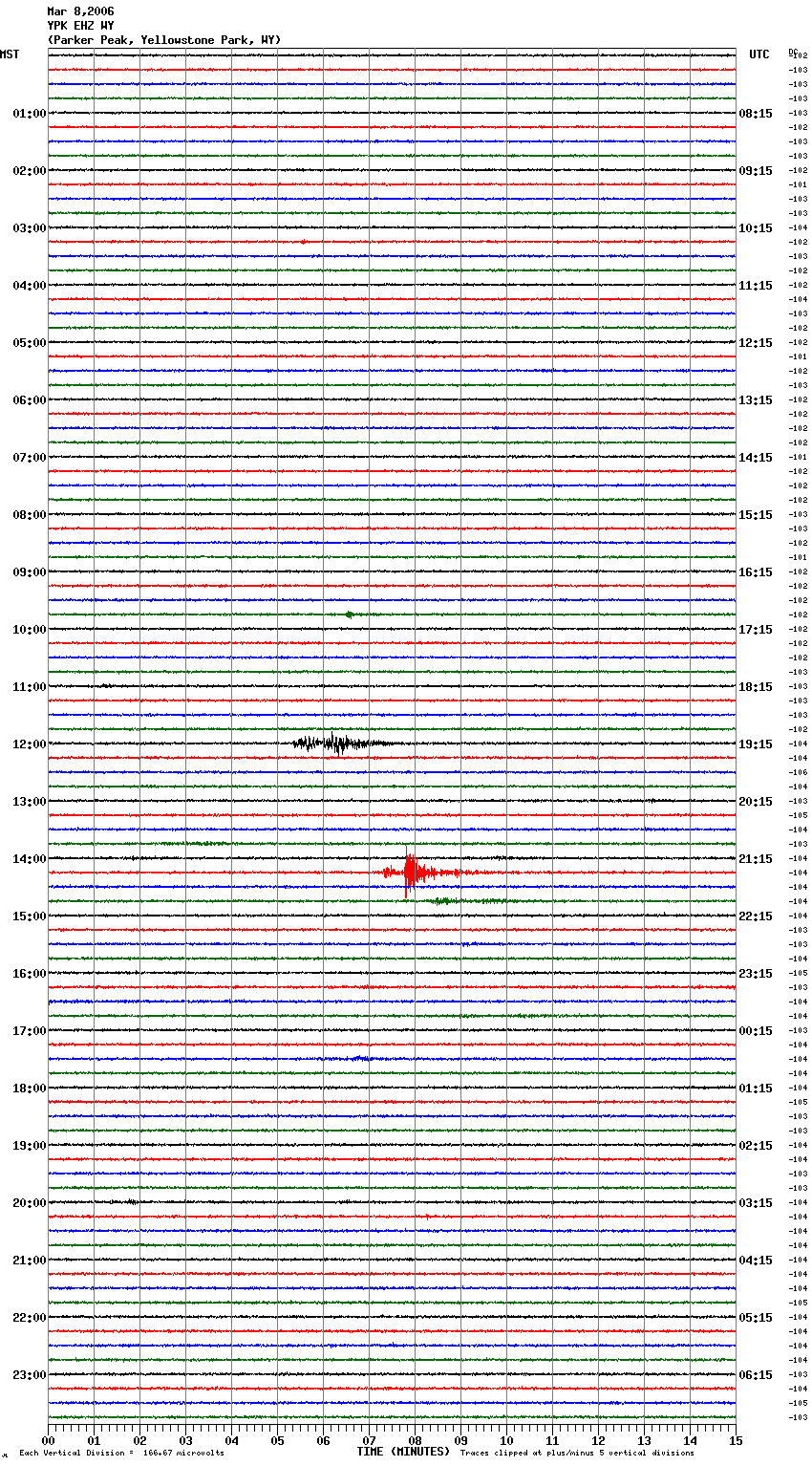This screenshot has width=812, height=1466.
Task: Click the 19:15 UTC time label
Action: tap(756, 744)
